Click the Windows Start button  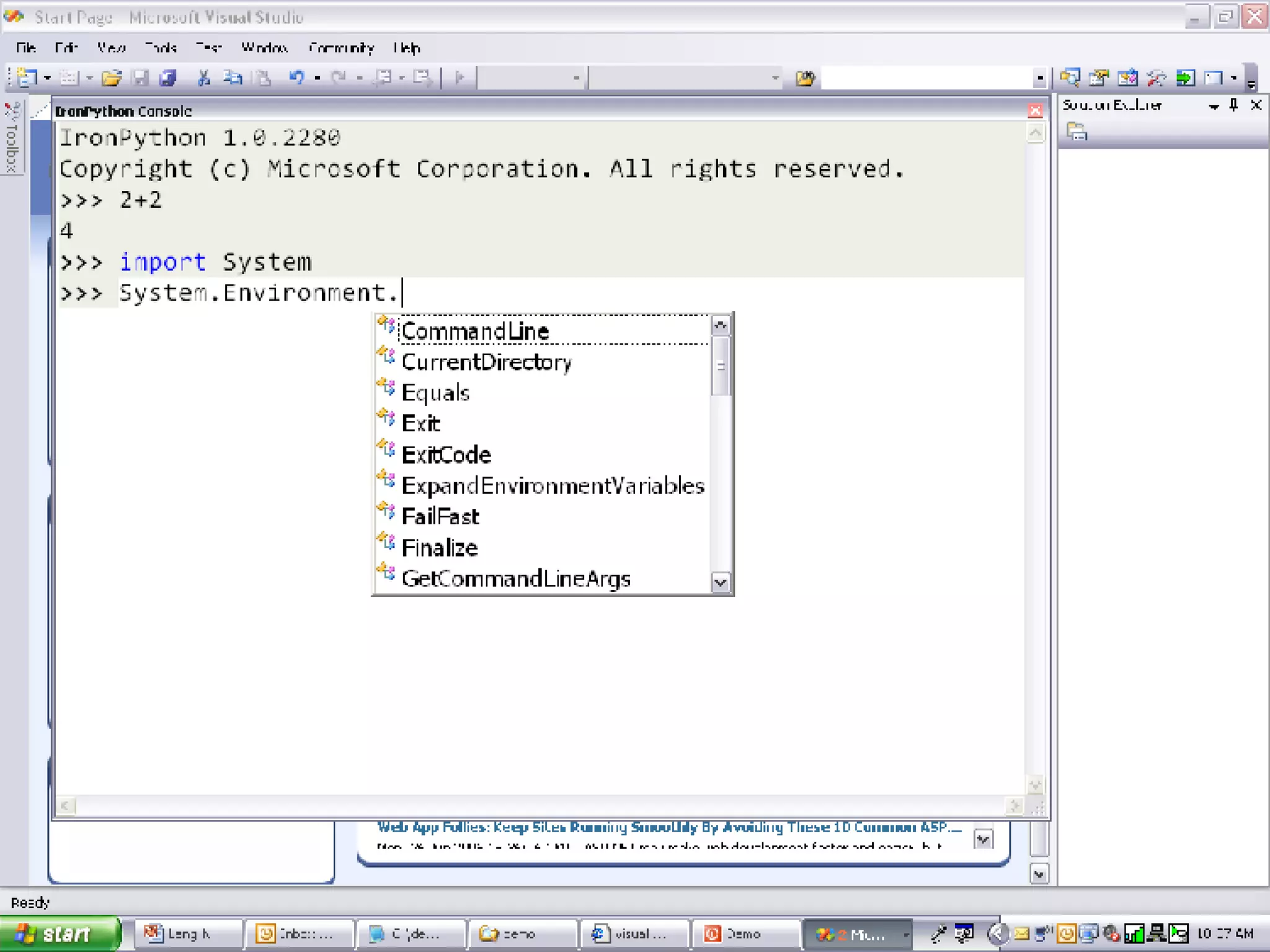click(60, 933)
